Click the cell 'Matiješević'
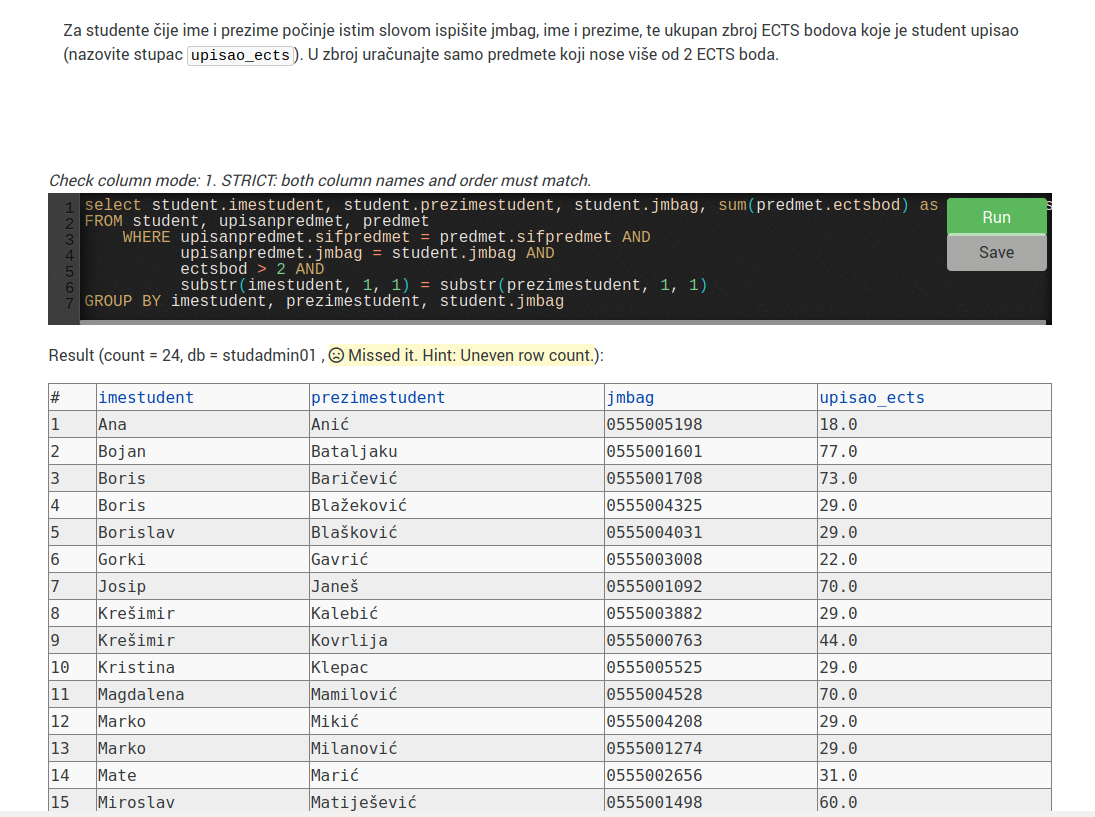 [457, 802]
